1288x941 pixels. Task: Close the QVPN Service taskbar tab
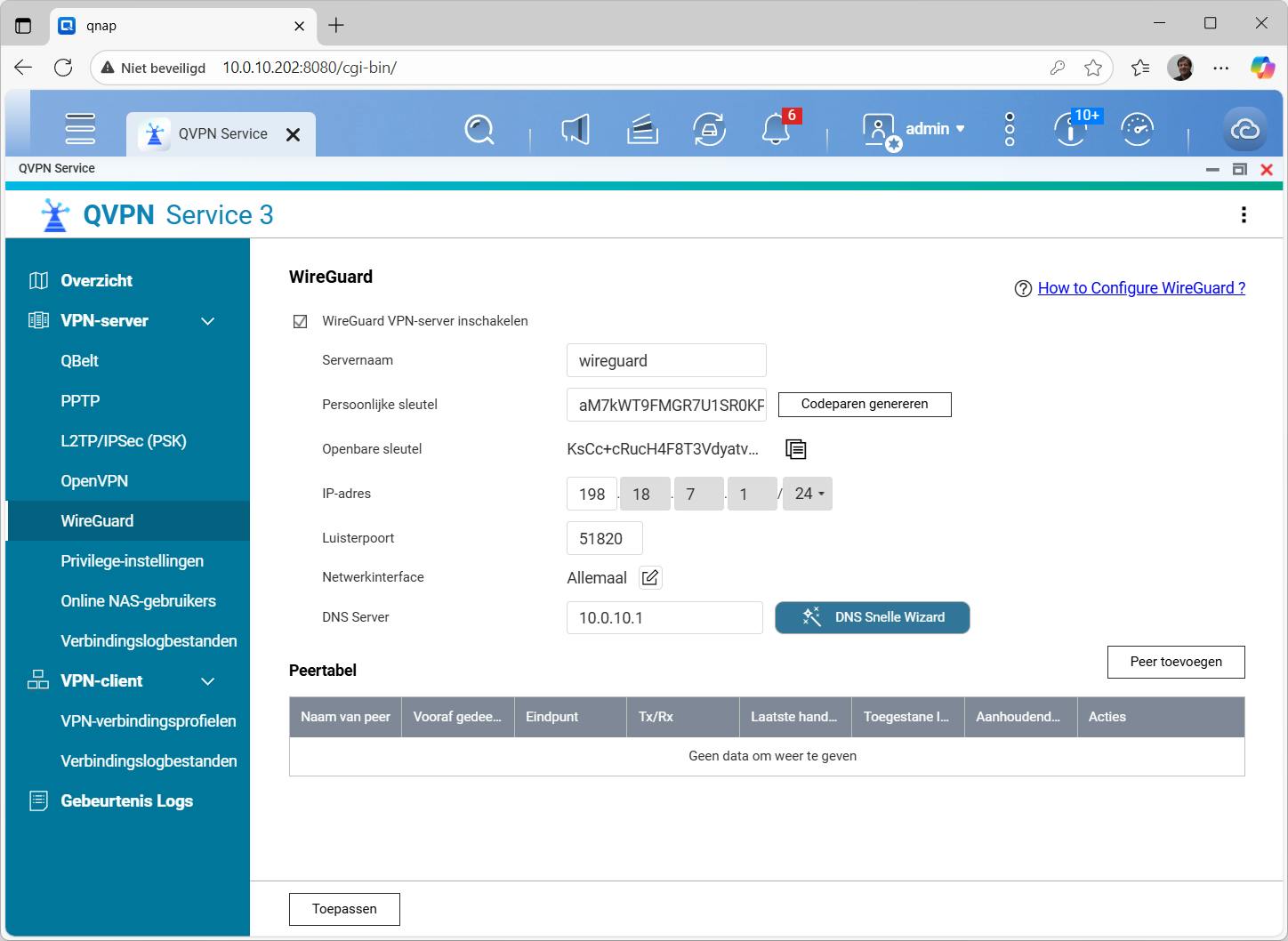293,134
